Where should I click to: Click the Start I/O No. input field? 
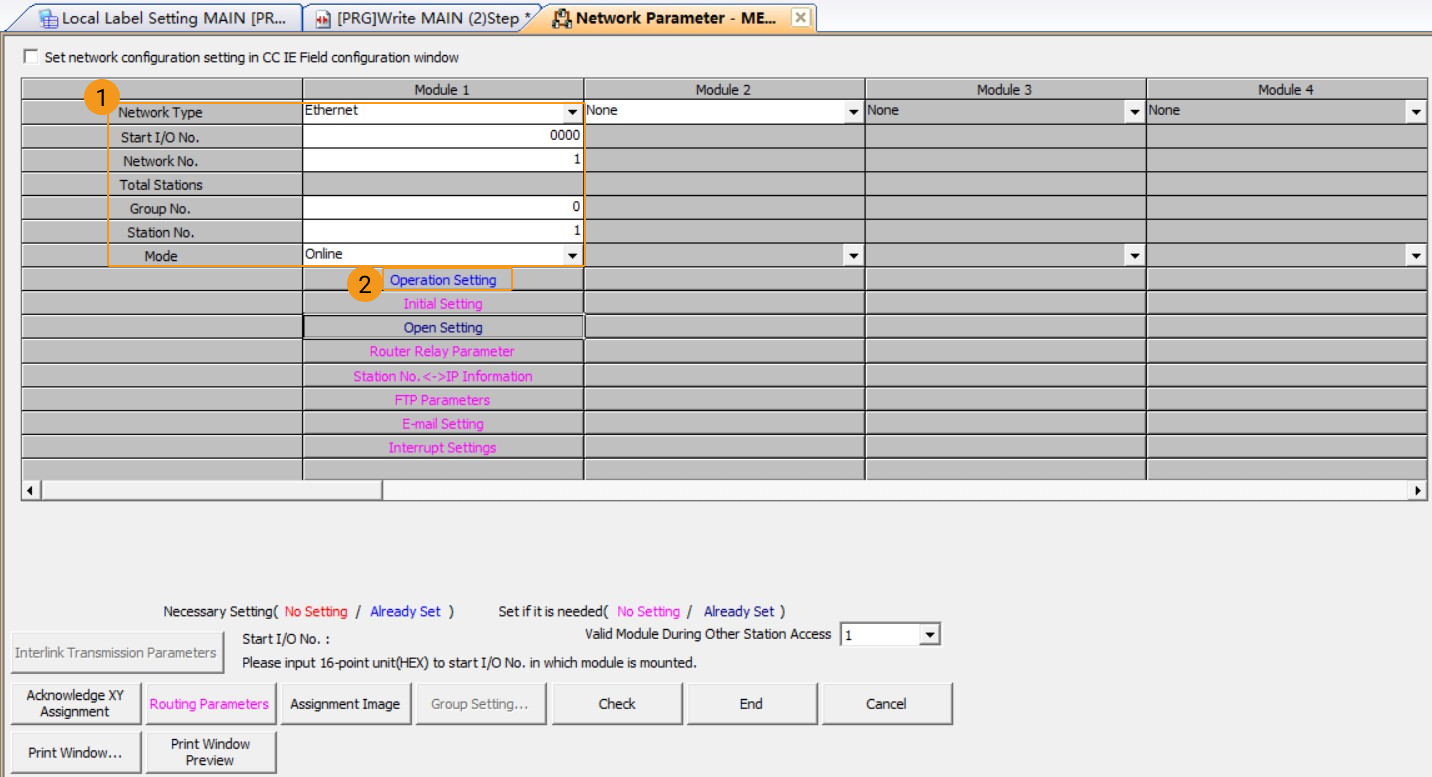coord(443,135)
